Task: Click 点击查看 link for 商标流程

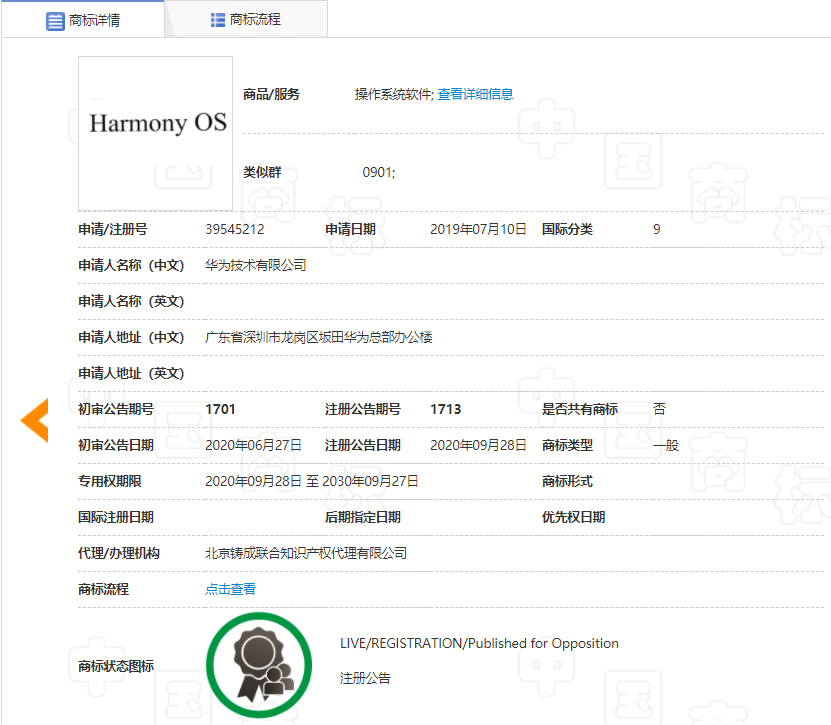Action: pos(231,589)
